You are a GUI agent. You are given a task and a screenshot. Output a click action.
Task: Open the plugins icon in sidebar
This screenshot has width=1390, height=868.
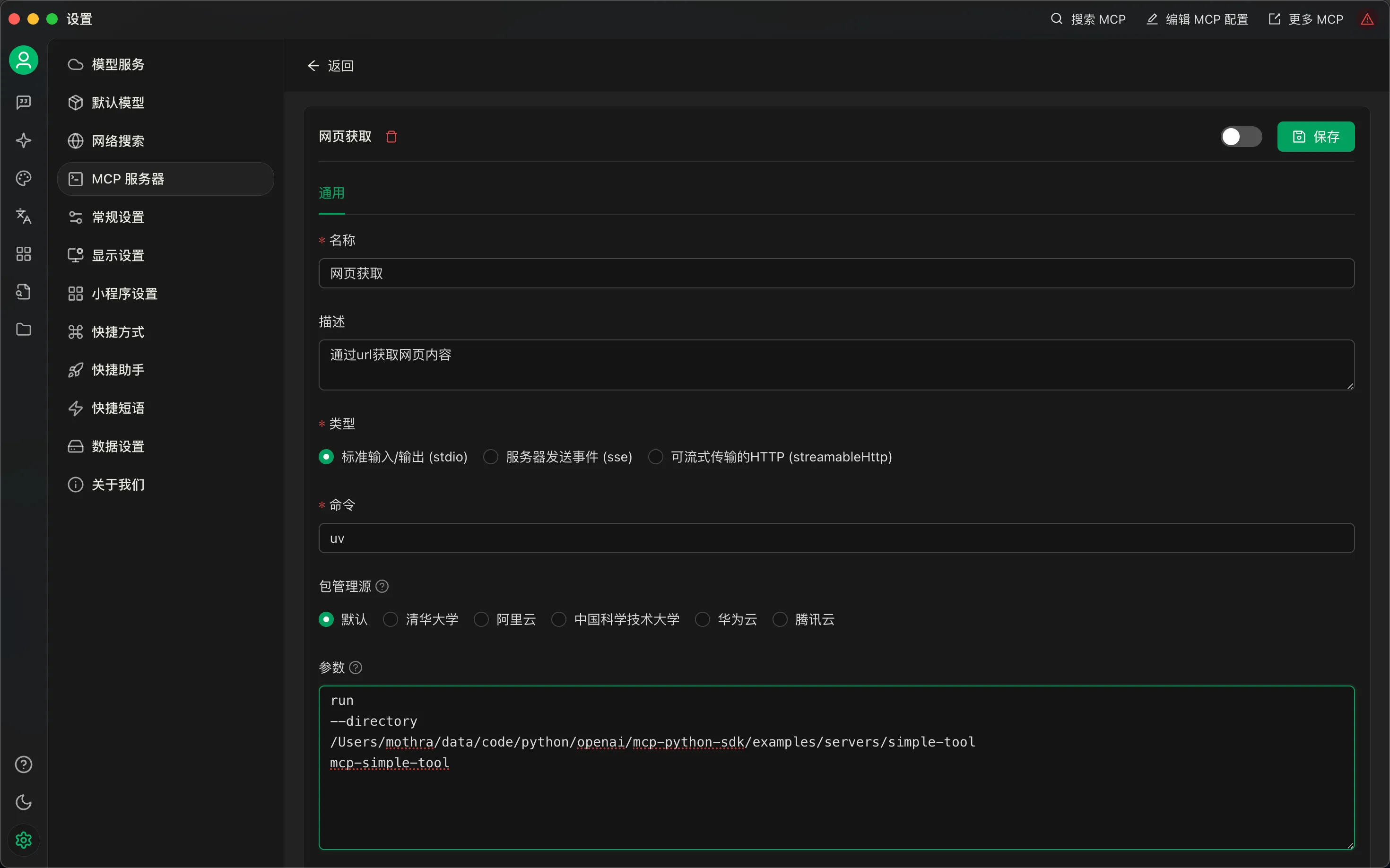pyautogui.click(x=24, y=292)
